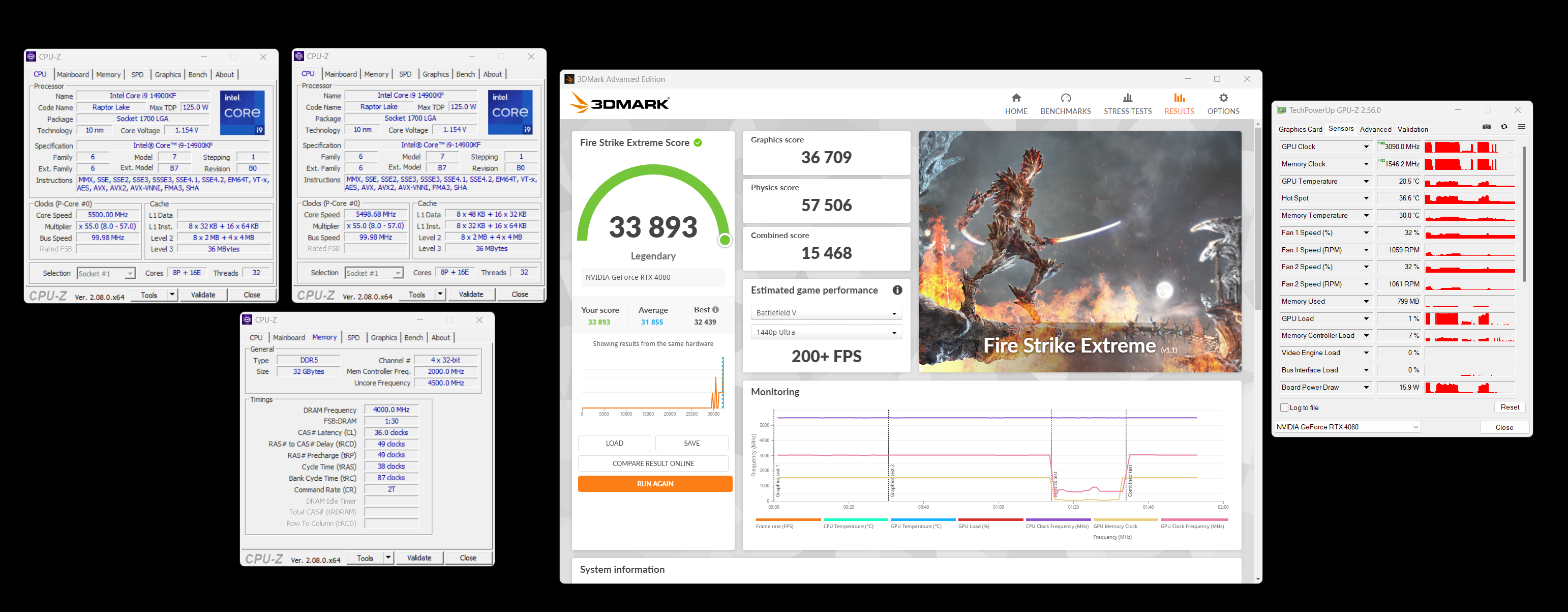Image resolution: width=1568 pixels, height=612 pixels.
Task: Open Tools dropdown arrow in bottom CPU-Z
Action: (x=388, y=558)
